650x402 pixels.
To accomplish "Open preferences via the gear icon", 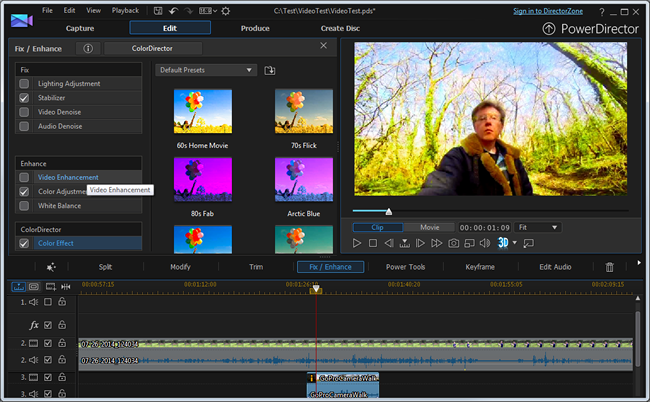I will click(226, 11).
